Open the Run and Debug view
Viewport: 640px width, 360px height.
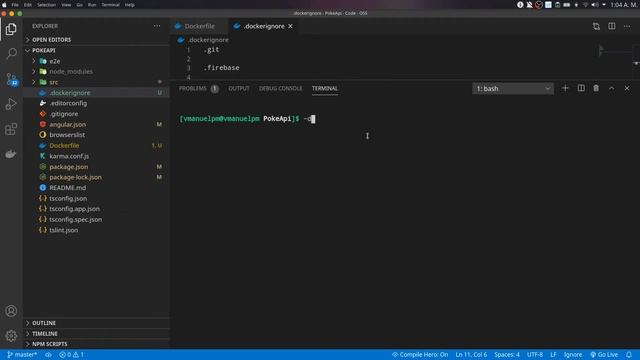(x=11, y=104)
